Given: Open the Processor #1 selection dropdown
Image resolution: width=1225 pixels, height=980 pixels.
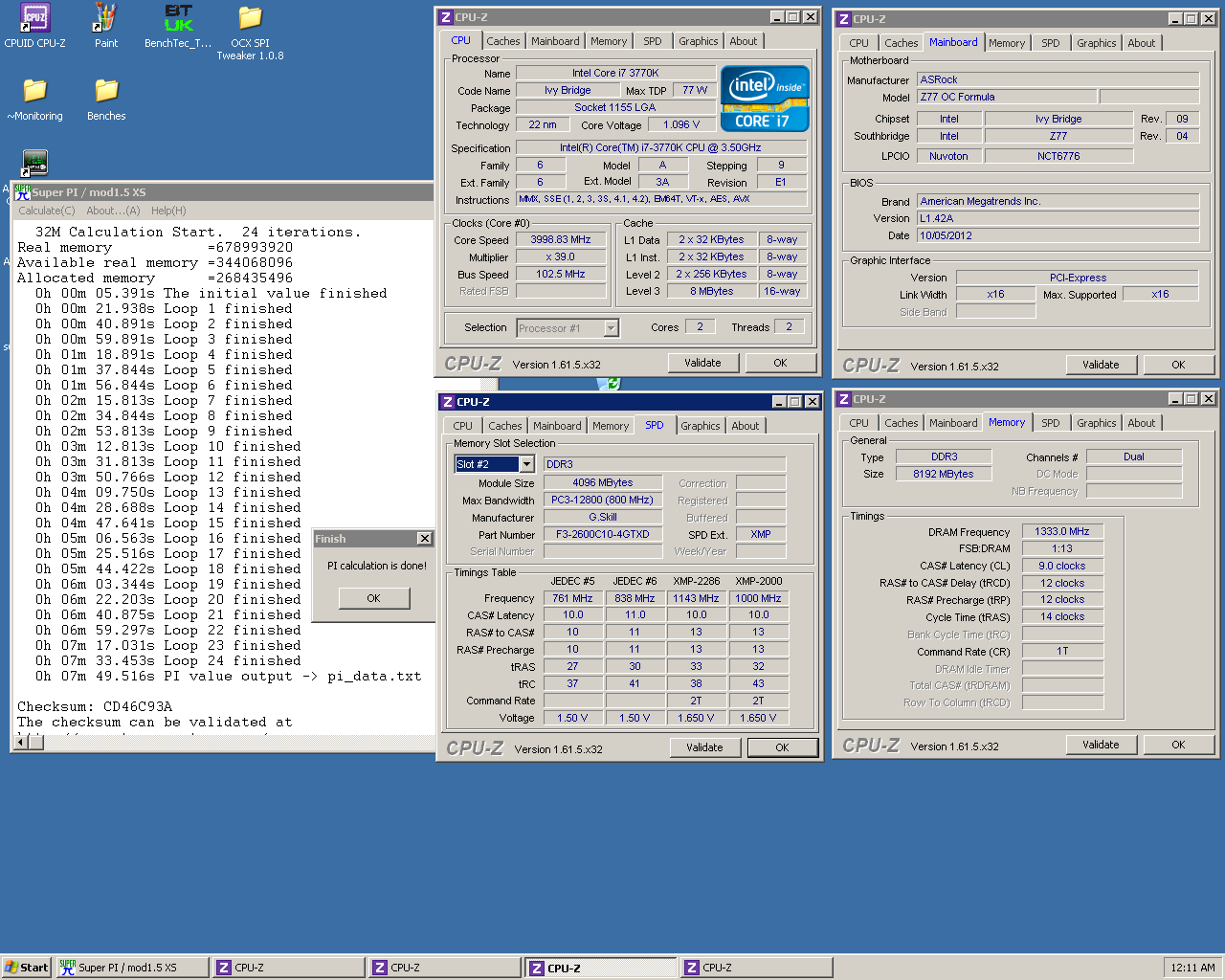Looking at the screenshot, I should tap(612, 328).
